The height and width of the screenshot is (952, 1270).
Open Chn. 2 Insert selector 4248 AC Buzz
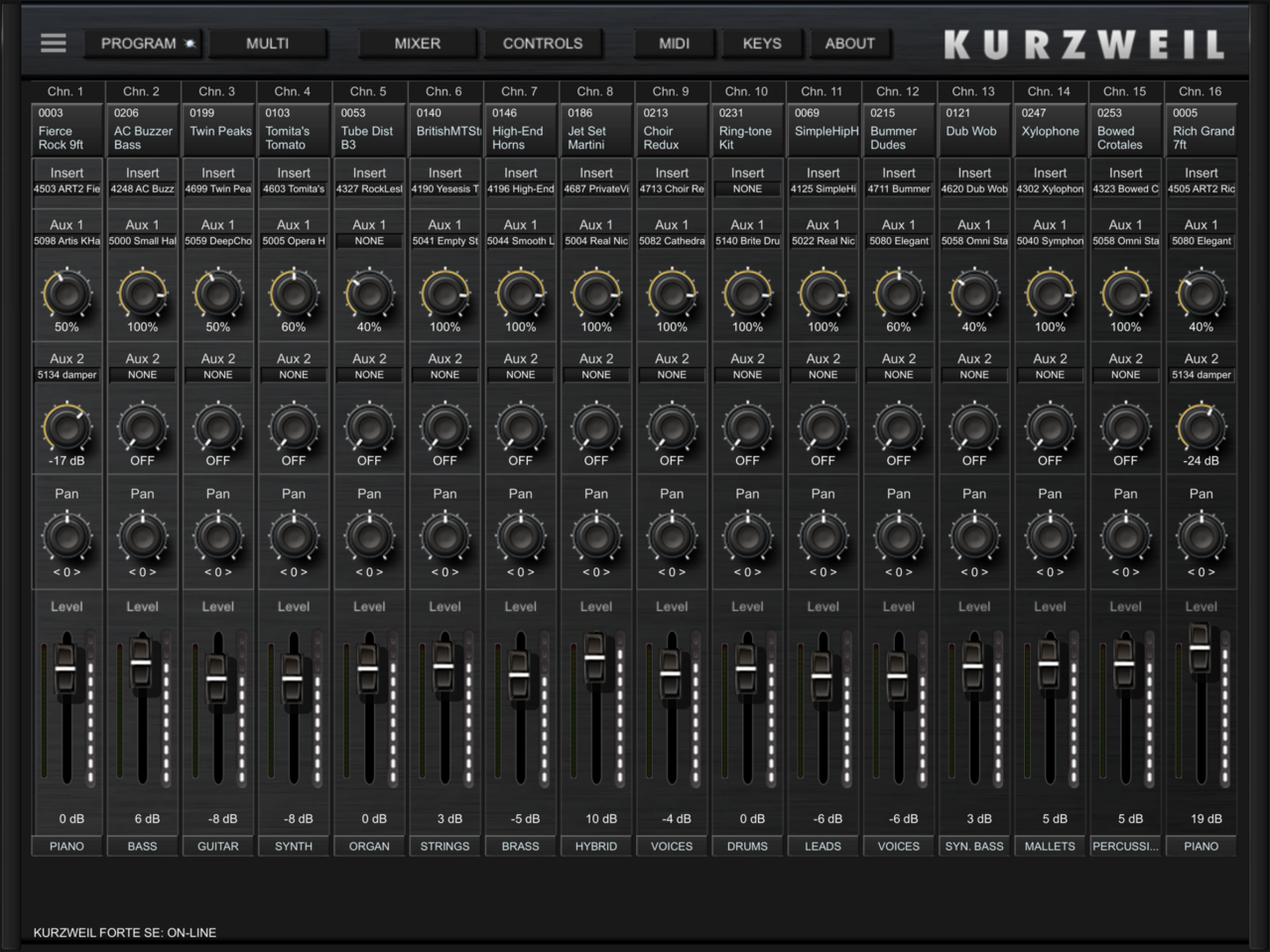[x=142, y=188]
